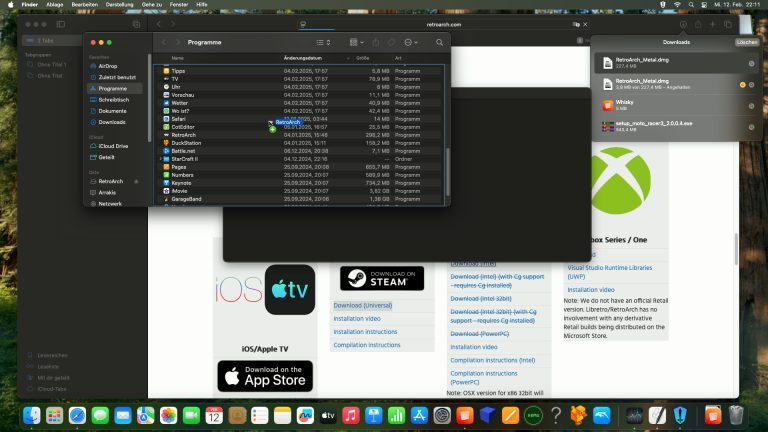Image resolution: width=768 pixels, height=432 pixels.
Task: Open DuckStation from the Dock
Action: (578, 415)
